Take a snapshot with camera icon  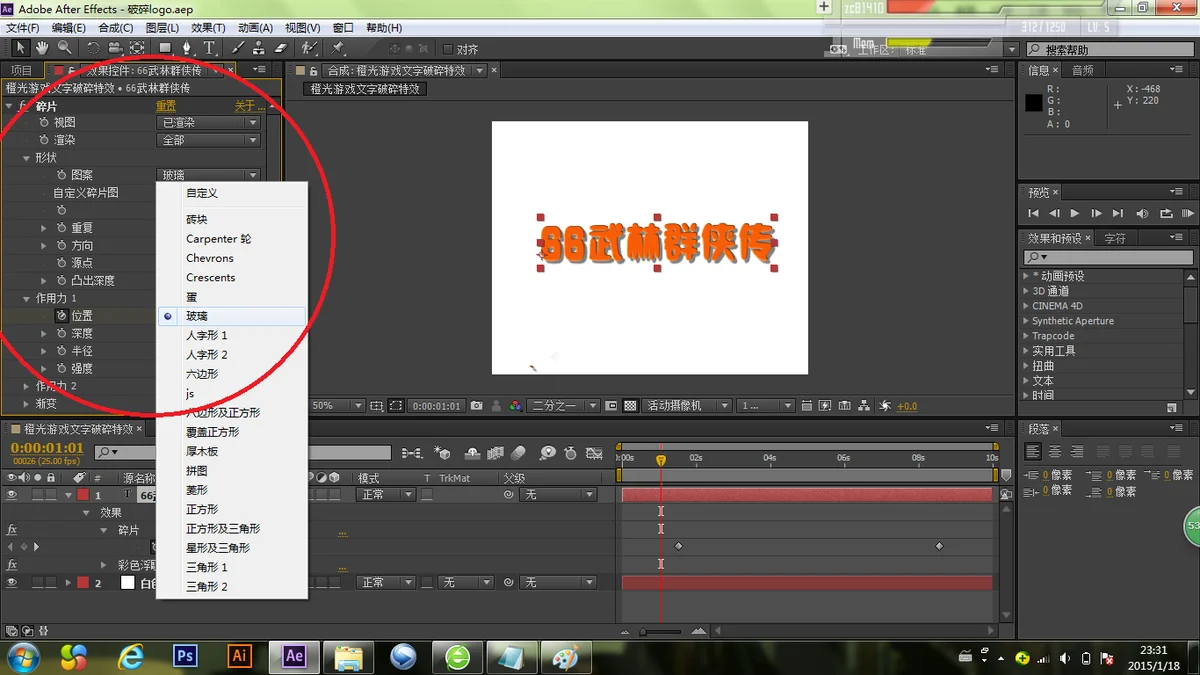coord(476,406)
